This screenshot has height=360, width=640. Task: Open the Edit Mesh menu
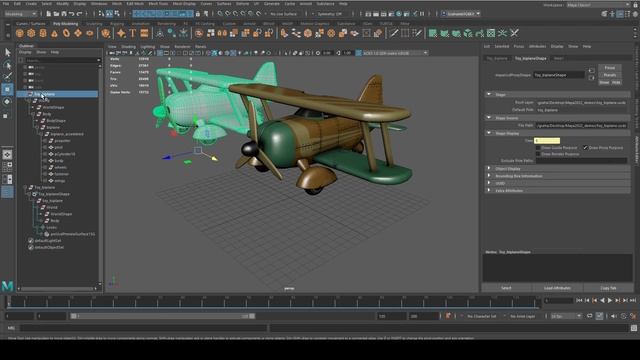(135, 4)
